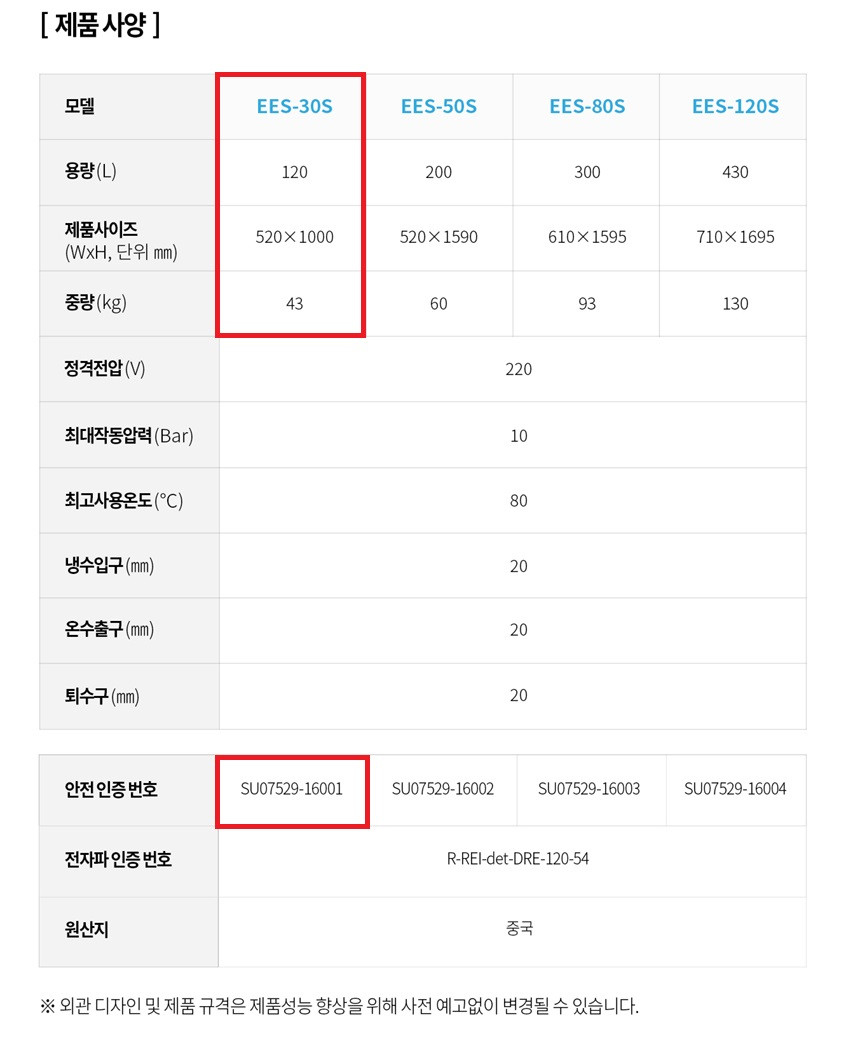Click the 최대작동압력 (Bar) row label

pos(129,435)
